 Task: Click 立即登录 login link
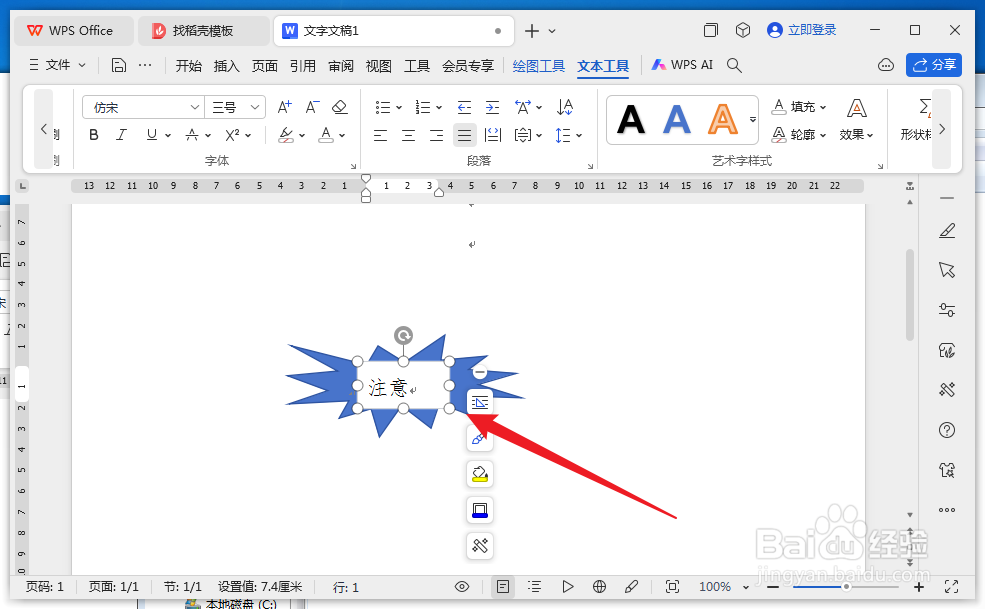click(802, 30)
